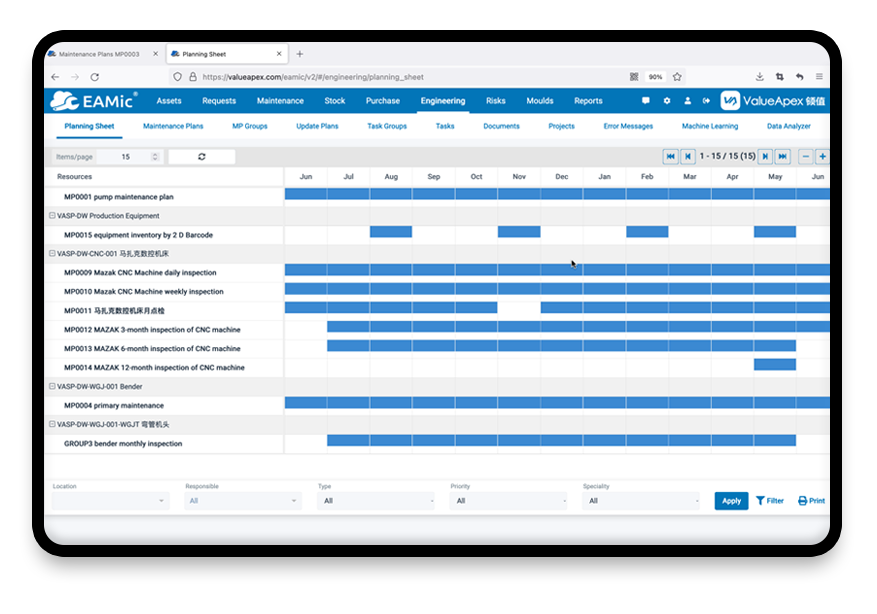
Task: Collapse the VASP-DW-CNC-001 equipment group
Action: click(52, 253)
